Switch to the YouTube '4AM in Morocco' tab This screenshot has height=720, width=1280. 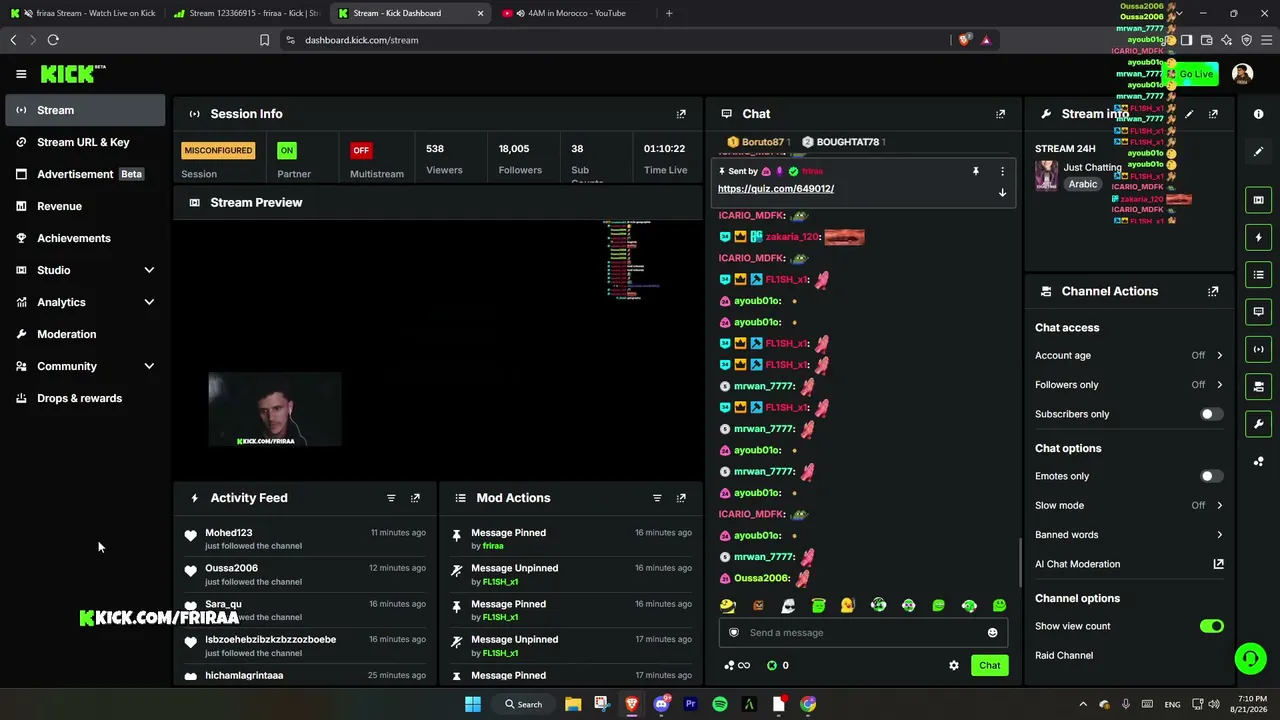tap(573, 13)
